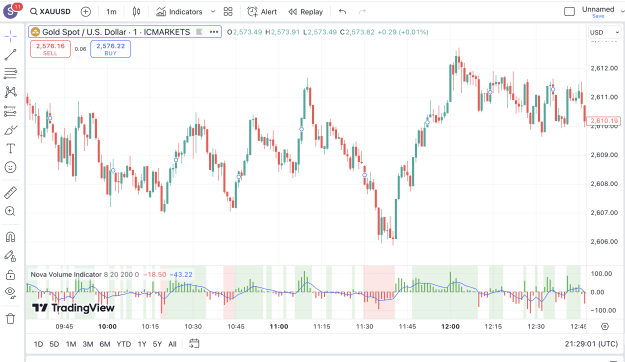The width and height of the screenshot is (625, 362).
Task: Select the crosshair cursor tool
Action: 11,37
